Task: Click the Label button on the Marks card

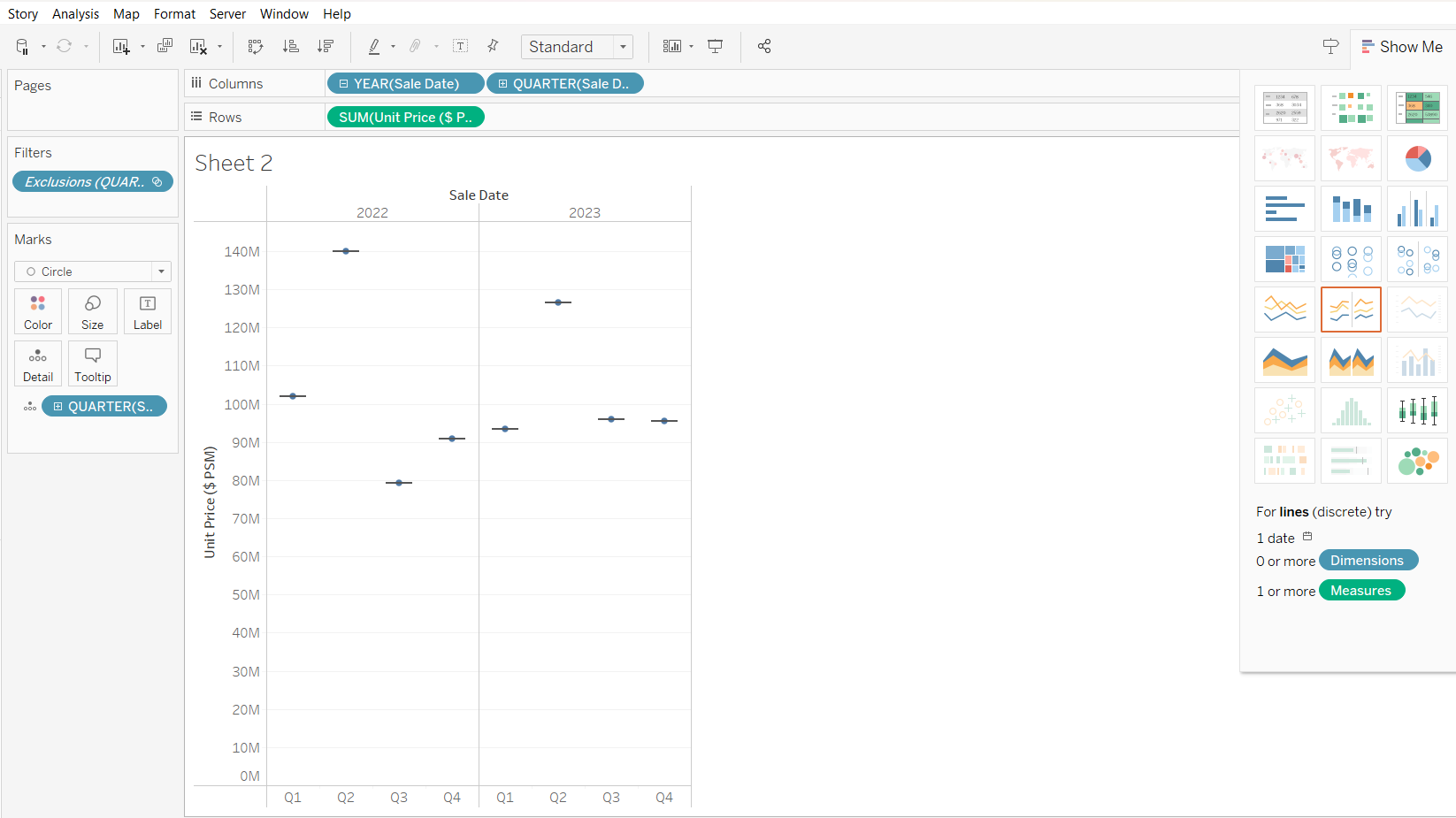Action: (148, 312)
